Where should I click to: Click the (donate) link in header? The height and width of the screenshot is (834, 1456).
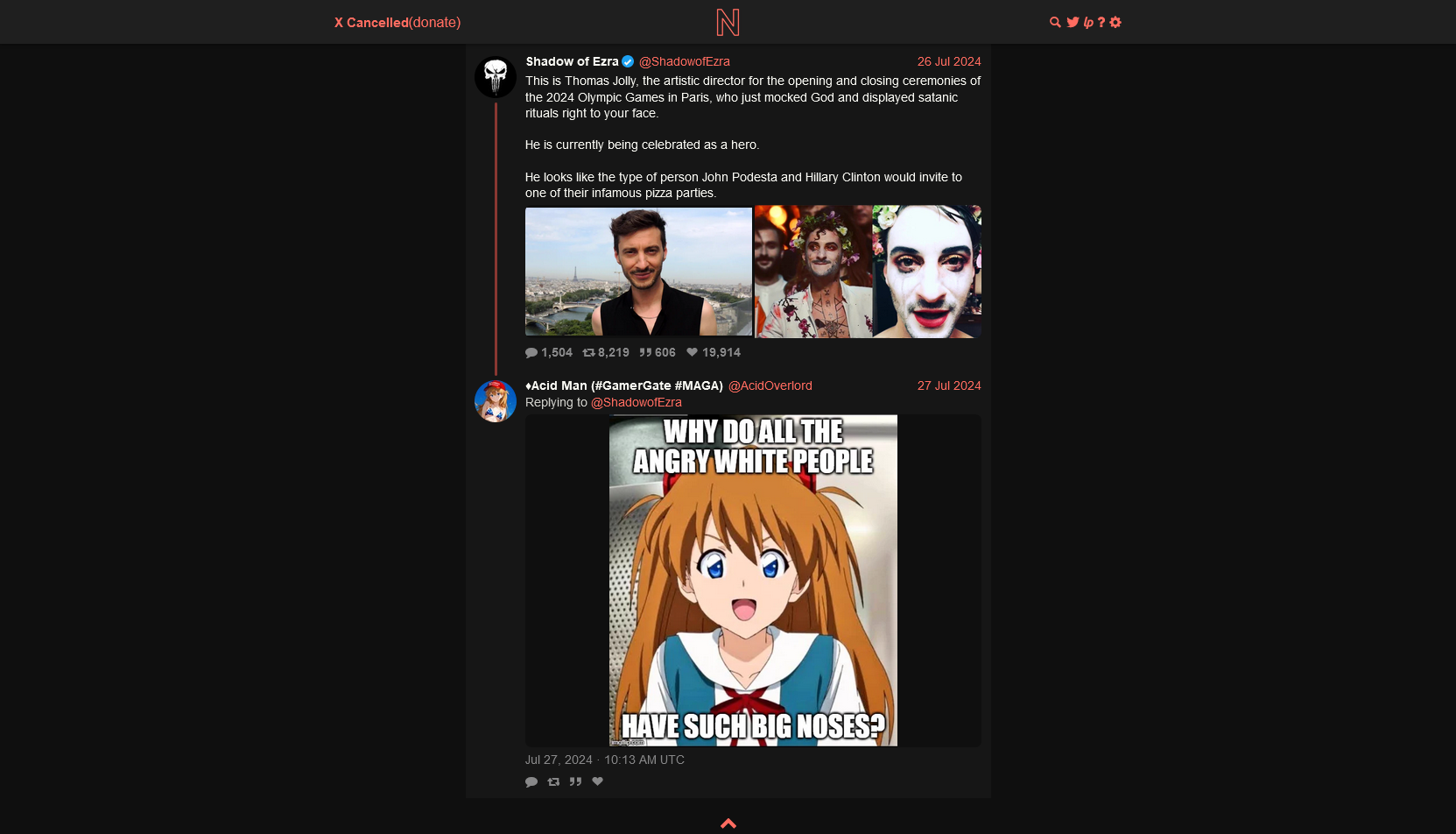[x=435, y=23]
